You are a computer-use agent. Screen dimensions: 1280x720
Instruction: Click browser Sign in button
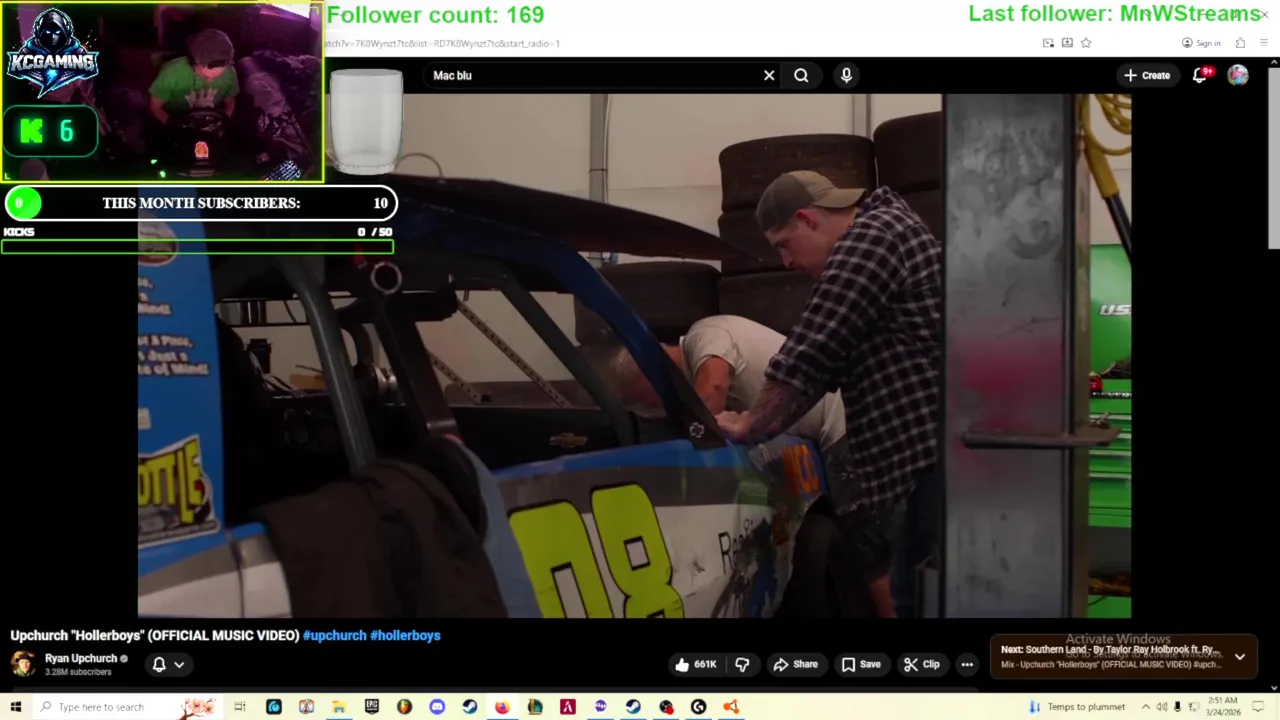coord(1201,43)
